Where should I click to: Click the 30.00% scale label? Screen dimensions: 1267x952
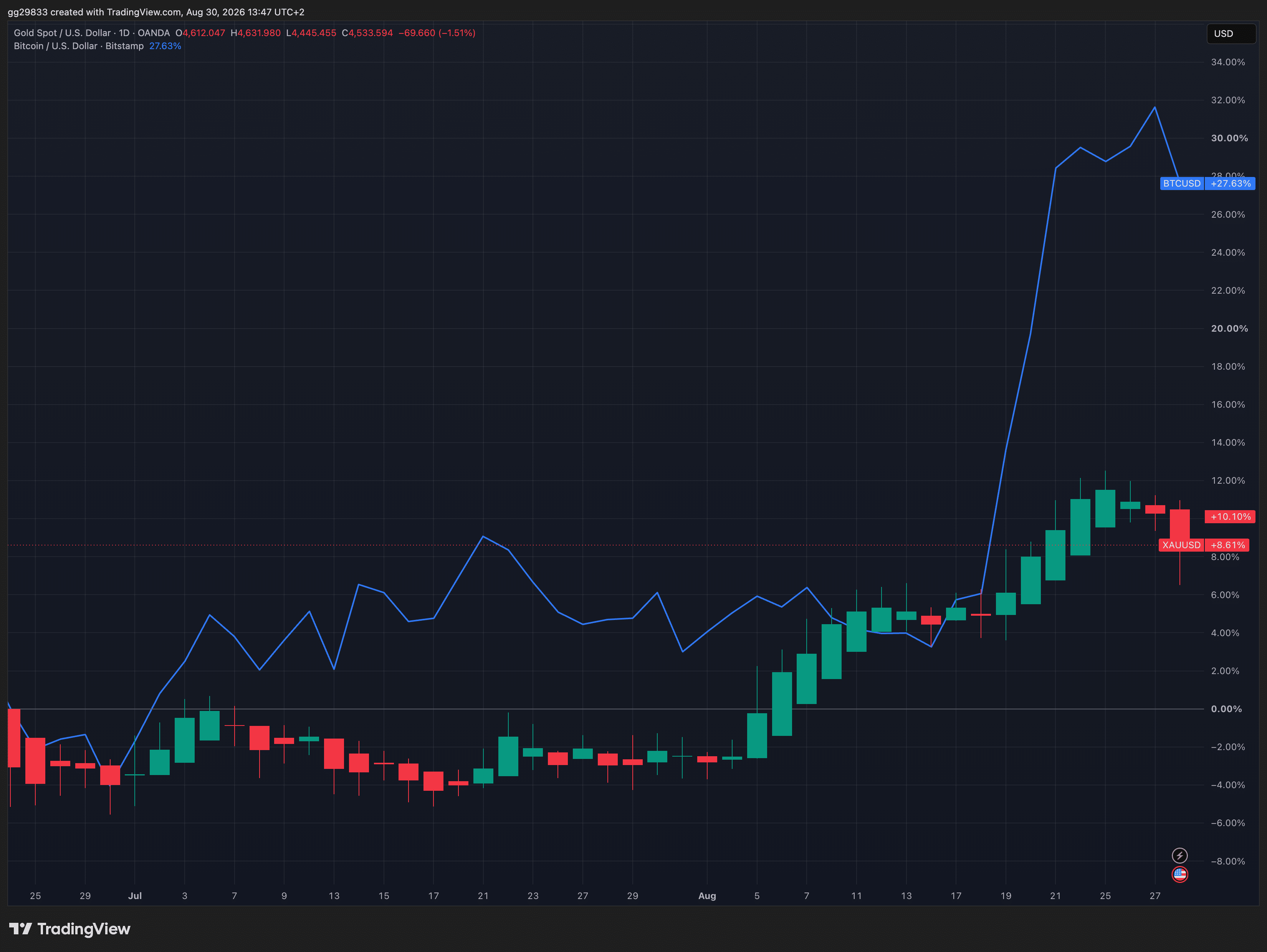tap(1229, 138)
